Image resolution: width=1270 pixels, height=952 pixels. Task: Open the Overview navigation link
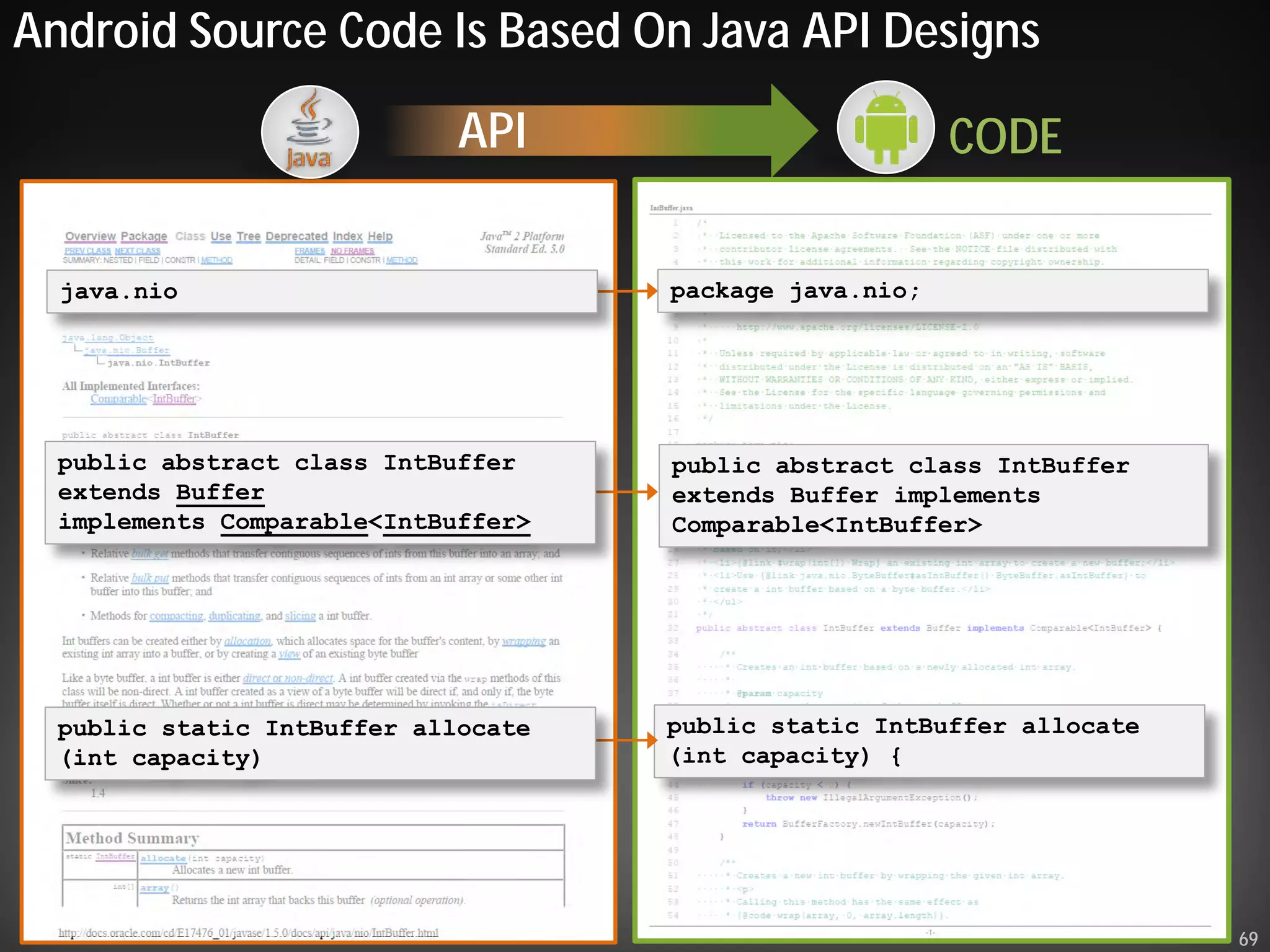[91, 236]
